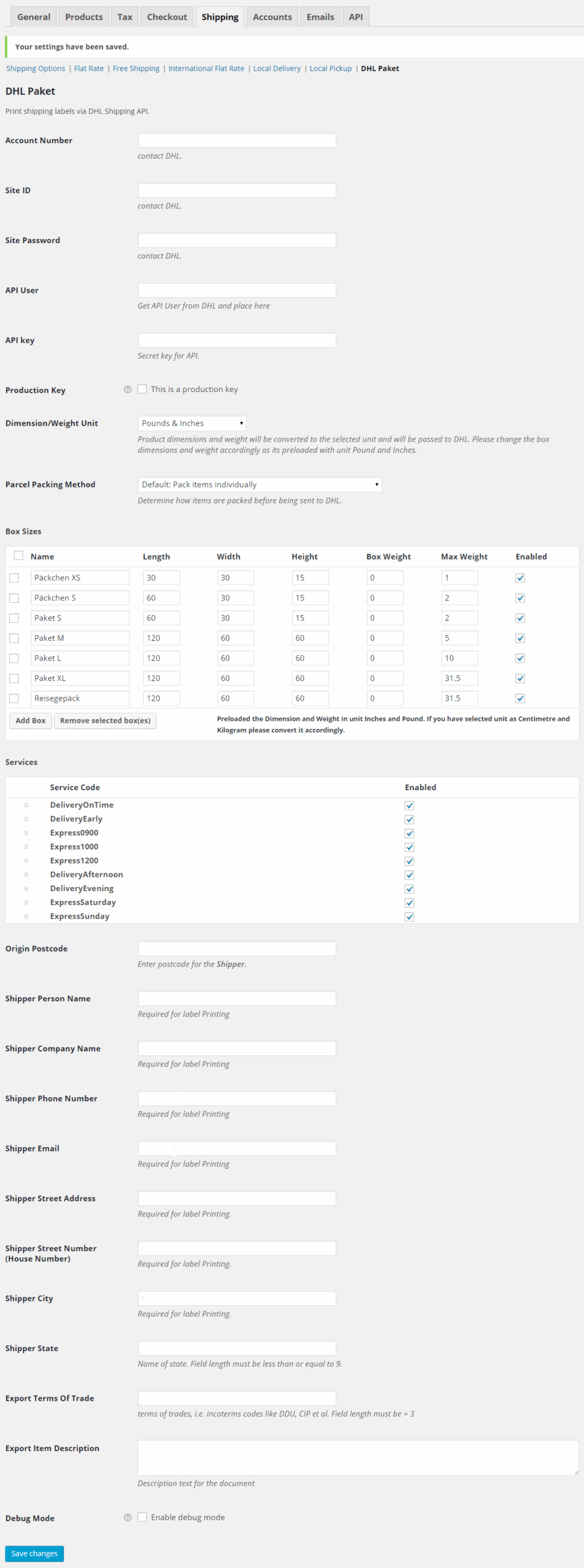Edit the Length field for Päckchen S

pos(162,598)
